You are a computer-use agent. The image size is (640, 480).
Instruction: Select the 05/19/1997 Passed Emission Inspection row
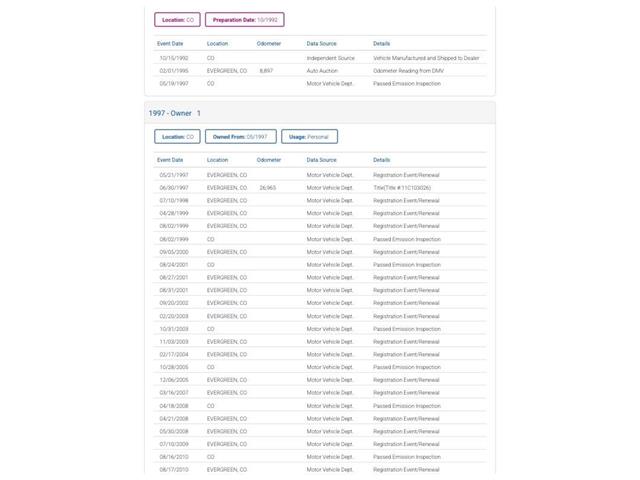pos(320,84)
